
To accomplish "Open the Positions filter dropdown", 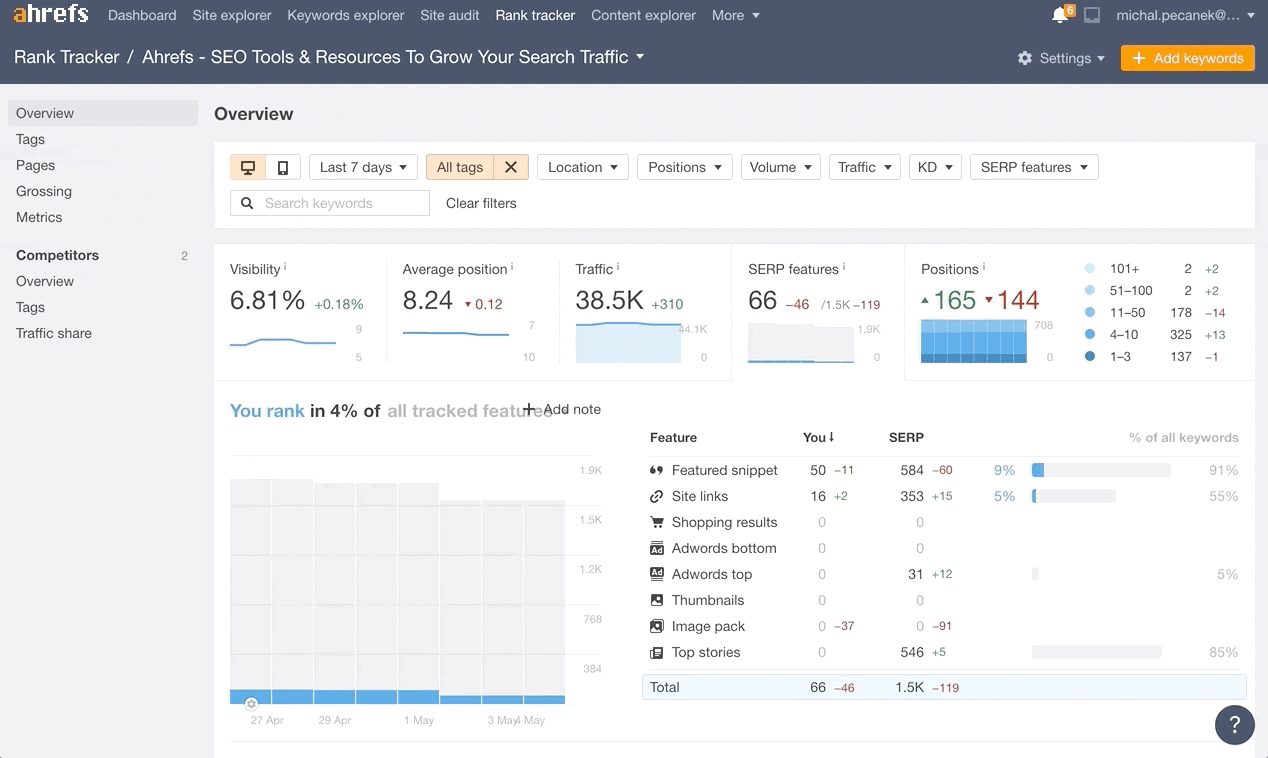I will [685, 167].
